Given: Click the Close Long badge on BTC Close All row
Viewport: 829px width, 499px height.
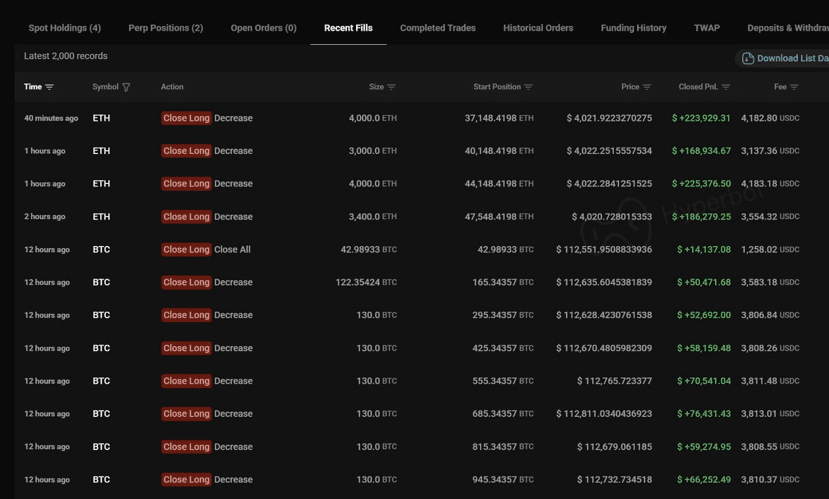Looking at the screenshot, I should 186,250.
